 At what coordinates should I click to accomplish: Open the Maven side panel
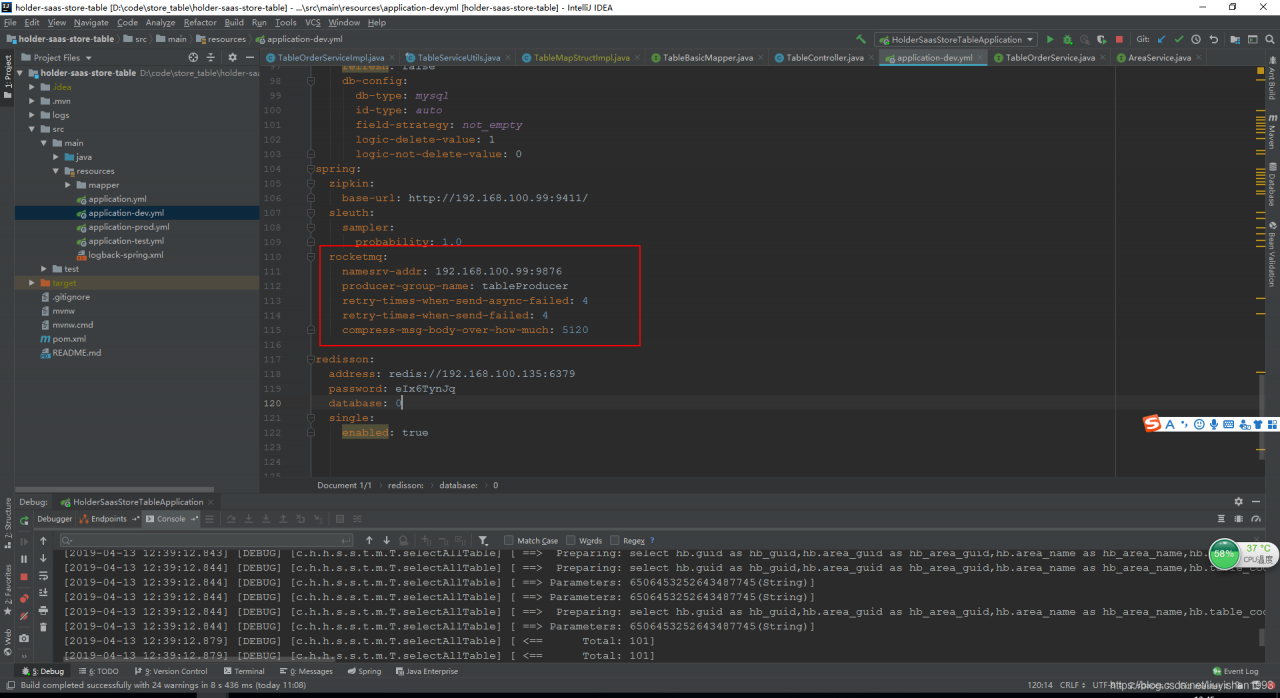(x=1272, y=132)
